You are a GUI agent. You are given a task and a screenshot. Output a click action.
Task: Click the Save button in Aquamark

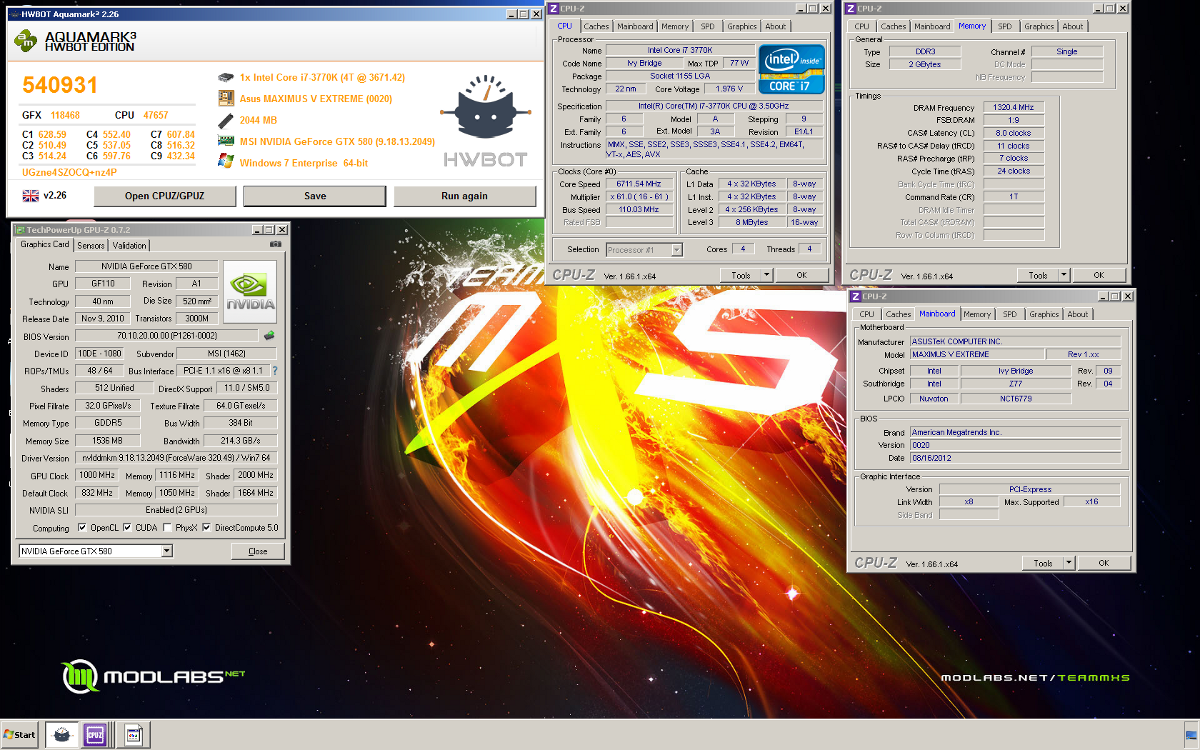tap(315, 196)
